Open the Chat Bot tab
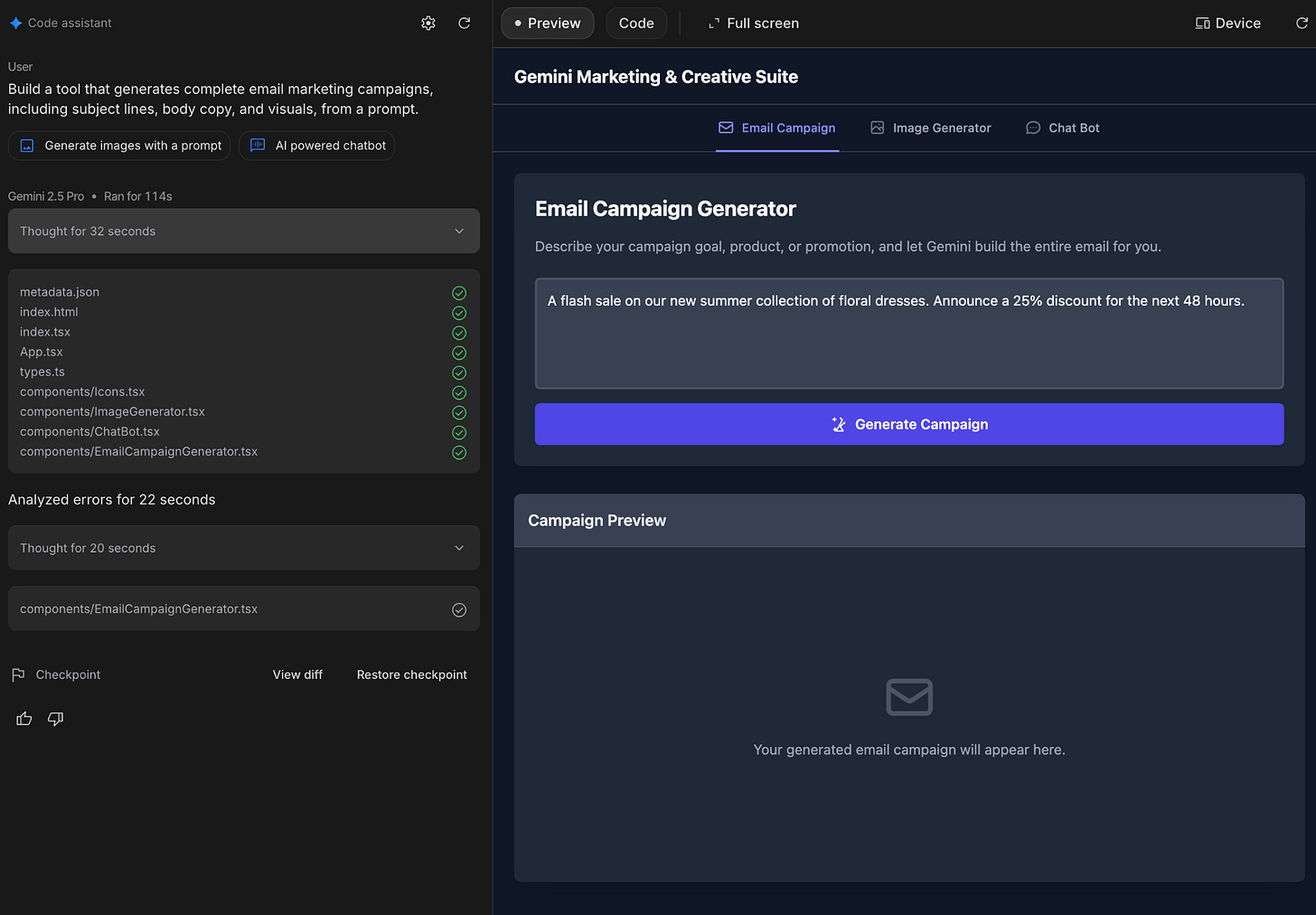The width and height of the screenshot is (1316, 915). click(x=1063, y=128)
